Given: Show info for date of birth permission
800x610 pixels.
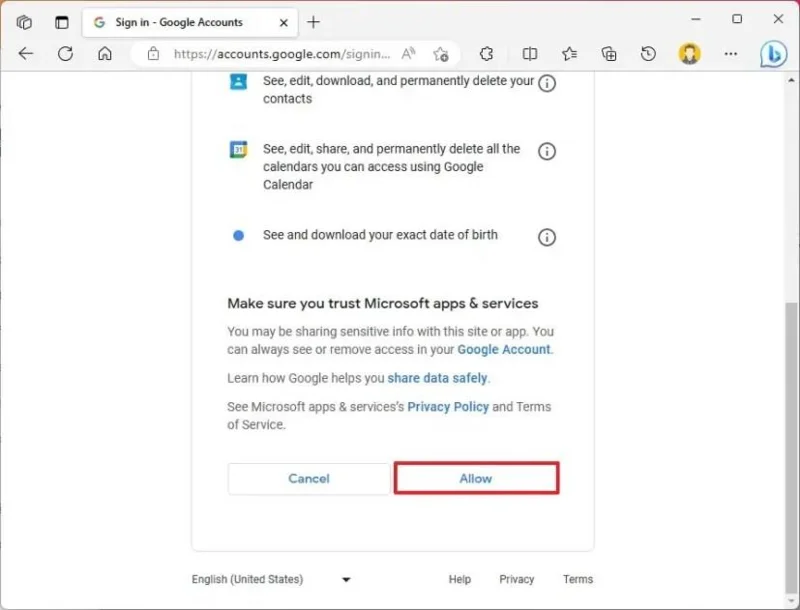Looking at the screenshot, I should click(x=547, y=237).
